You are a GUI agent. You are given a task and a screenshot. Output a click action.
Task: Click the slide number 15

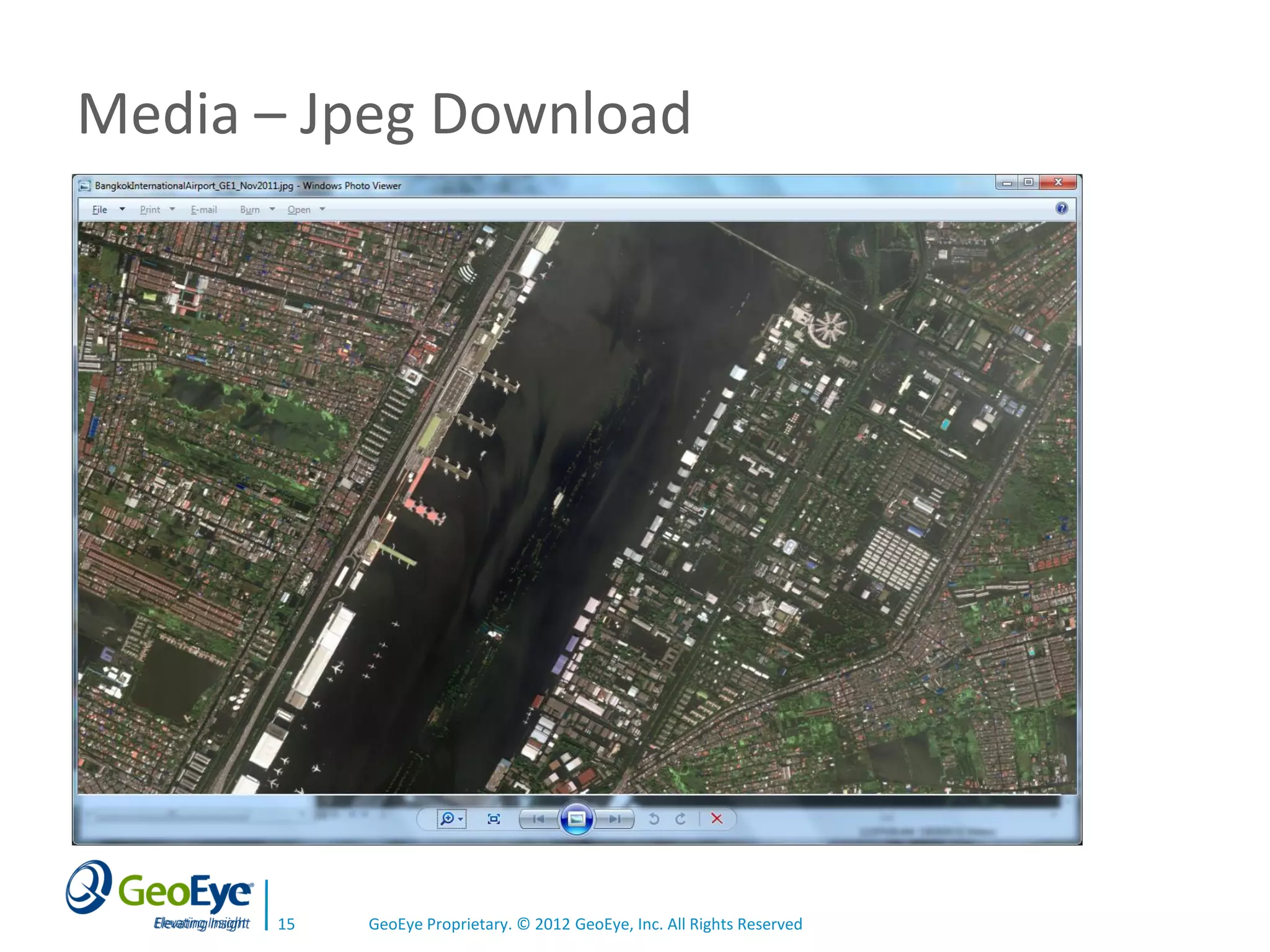(x=286, y=924)
